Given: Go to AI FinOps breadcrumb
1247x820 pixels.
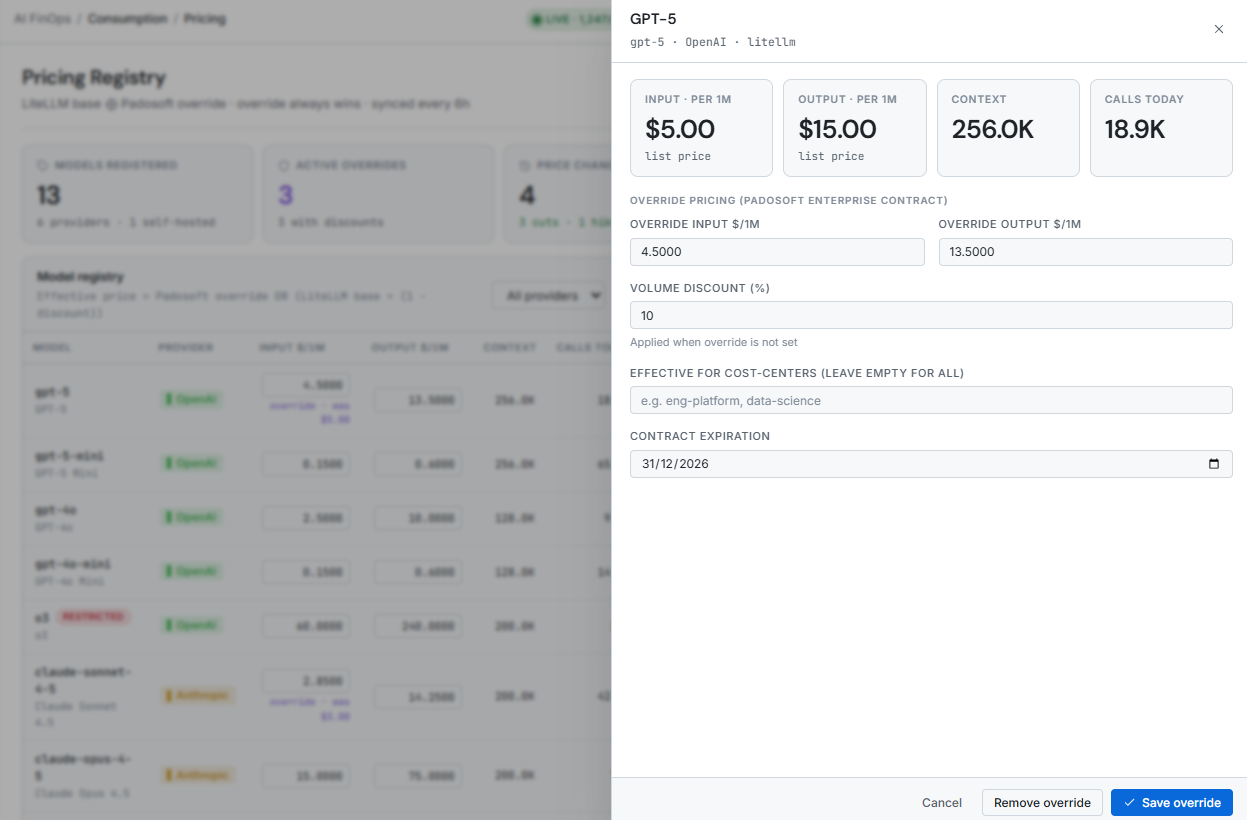Looking at the screenshot, I should point(44,19).
